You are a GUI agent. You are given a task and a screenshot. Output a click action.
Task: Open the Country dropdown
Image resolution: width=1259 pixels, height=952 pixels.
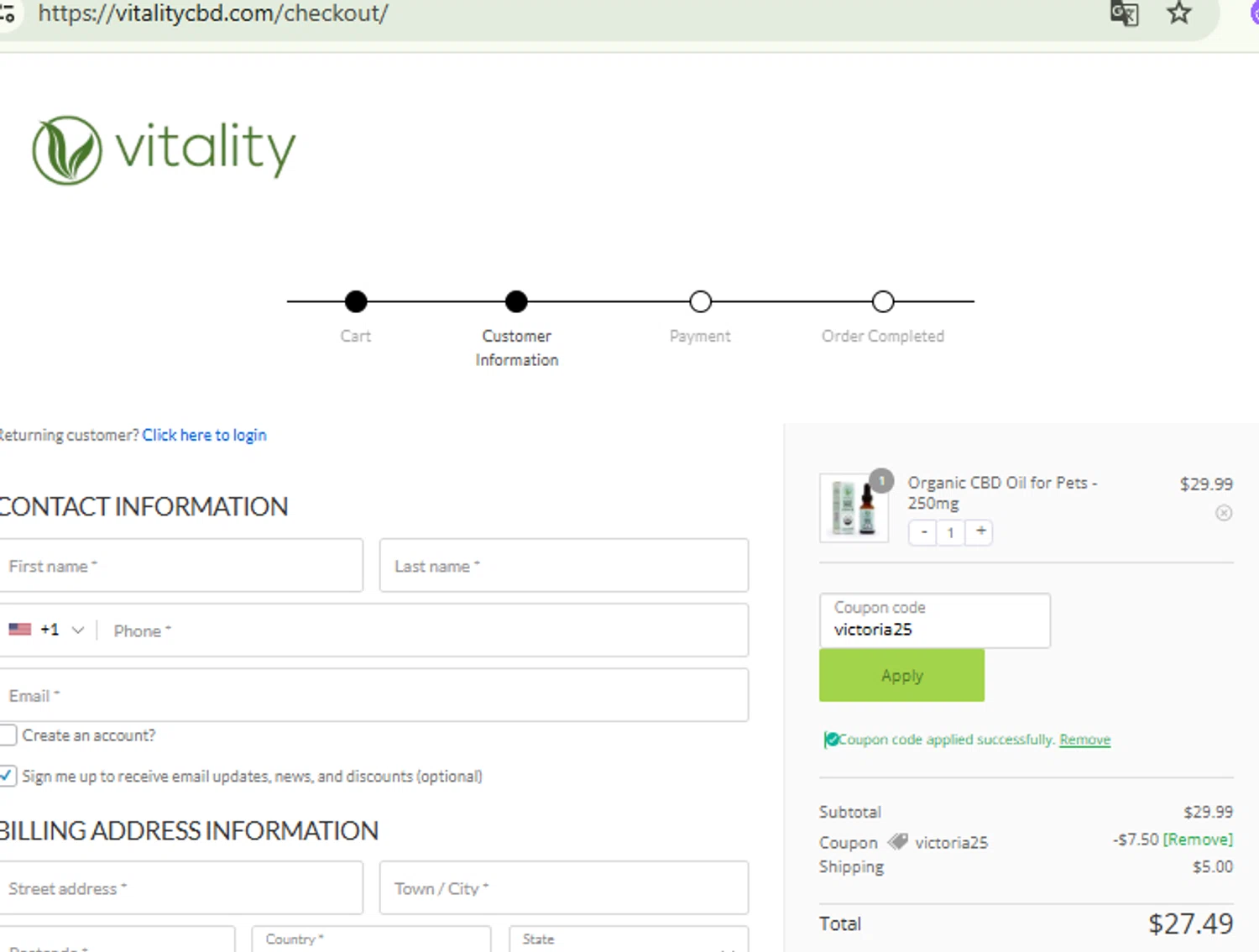[x=371, y=939]
